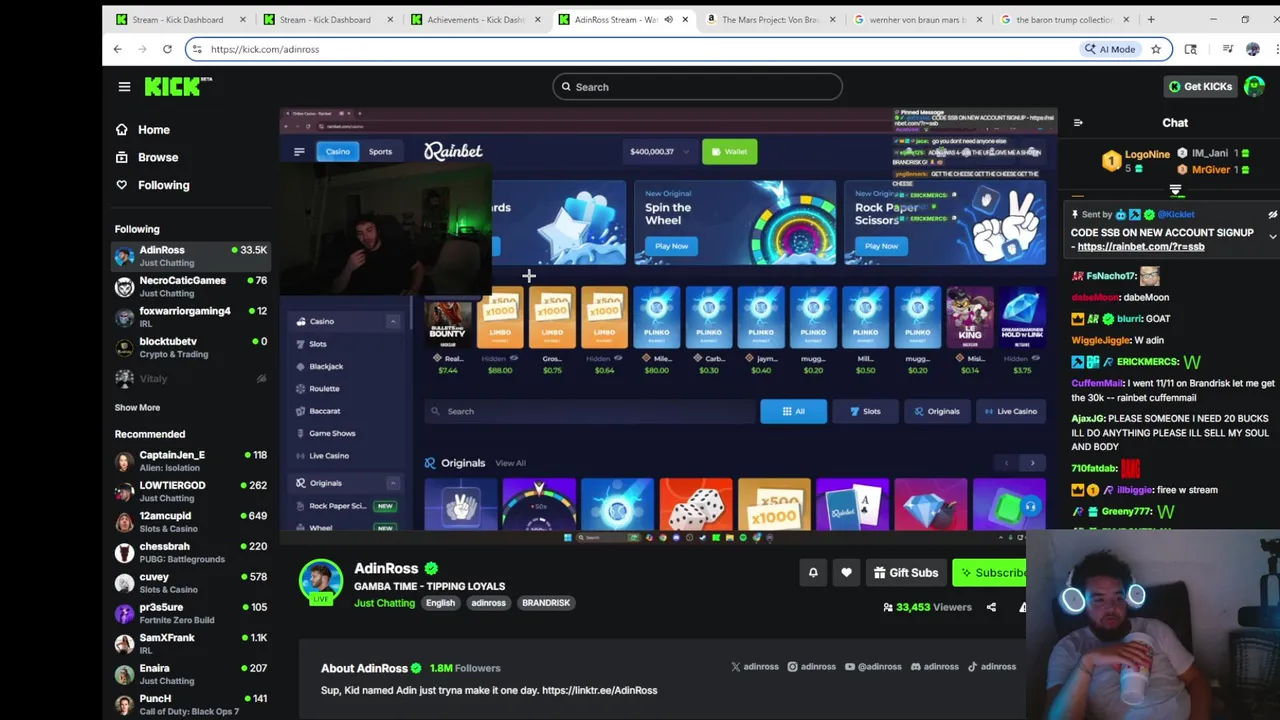Open rainbet.com link in pinned message
Viewport: 1280px width, 720px height.
point(1141,247)
